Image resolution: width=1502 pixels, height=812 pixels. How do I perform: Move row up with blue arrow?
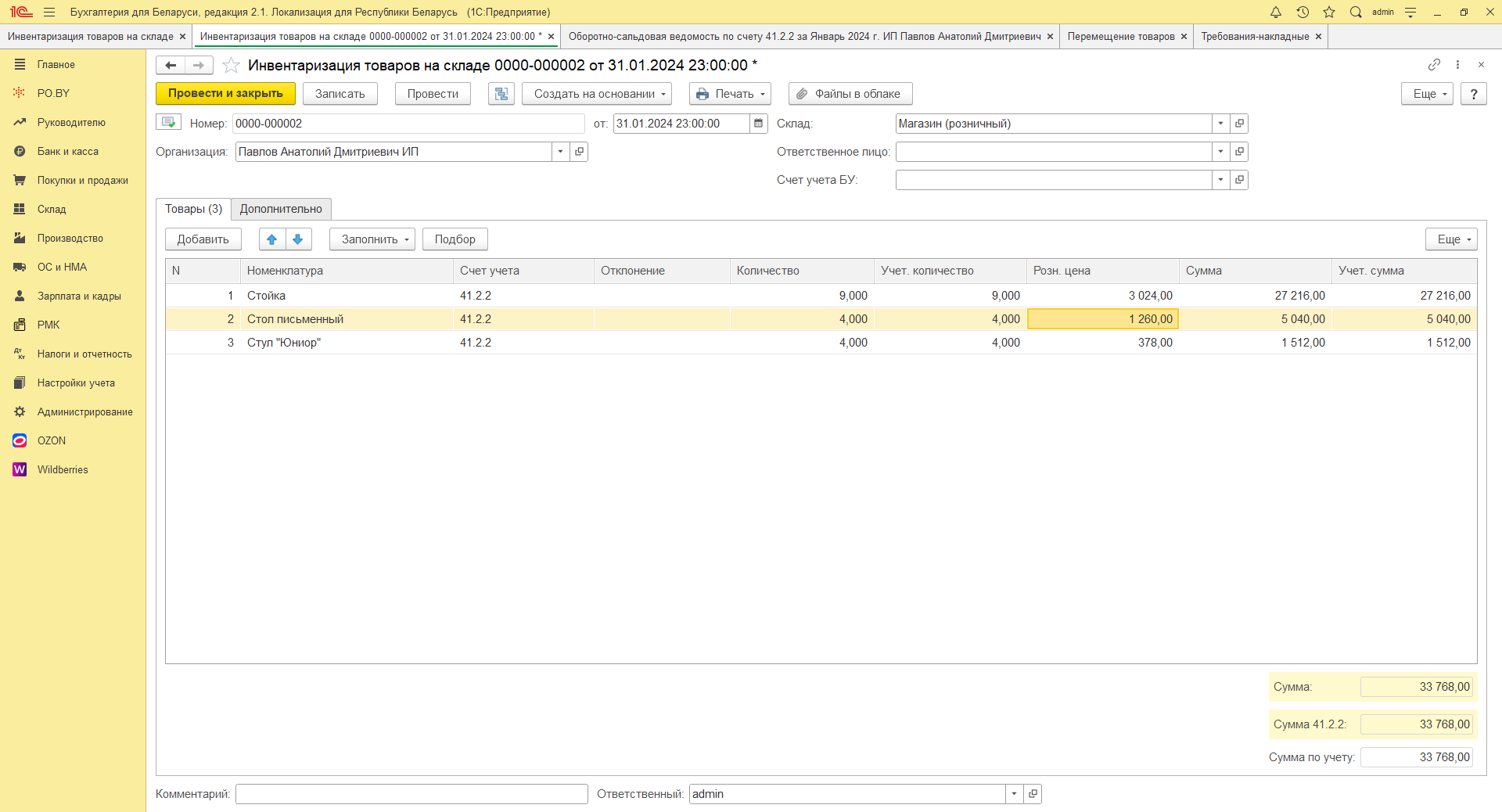[271, 239]
